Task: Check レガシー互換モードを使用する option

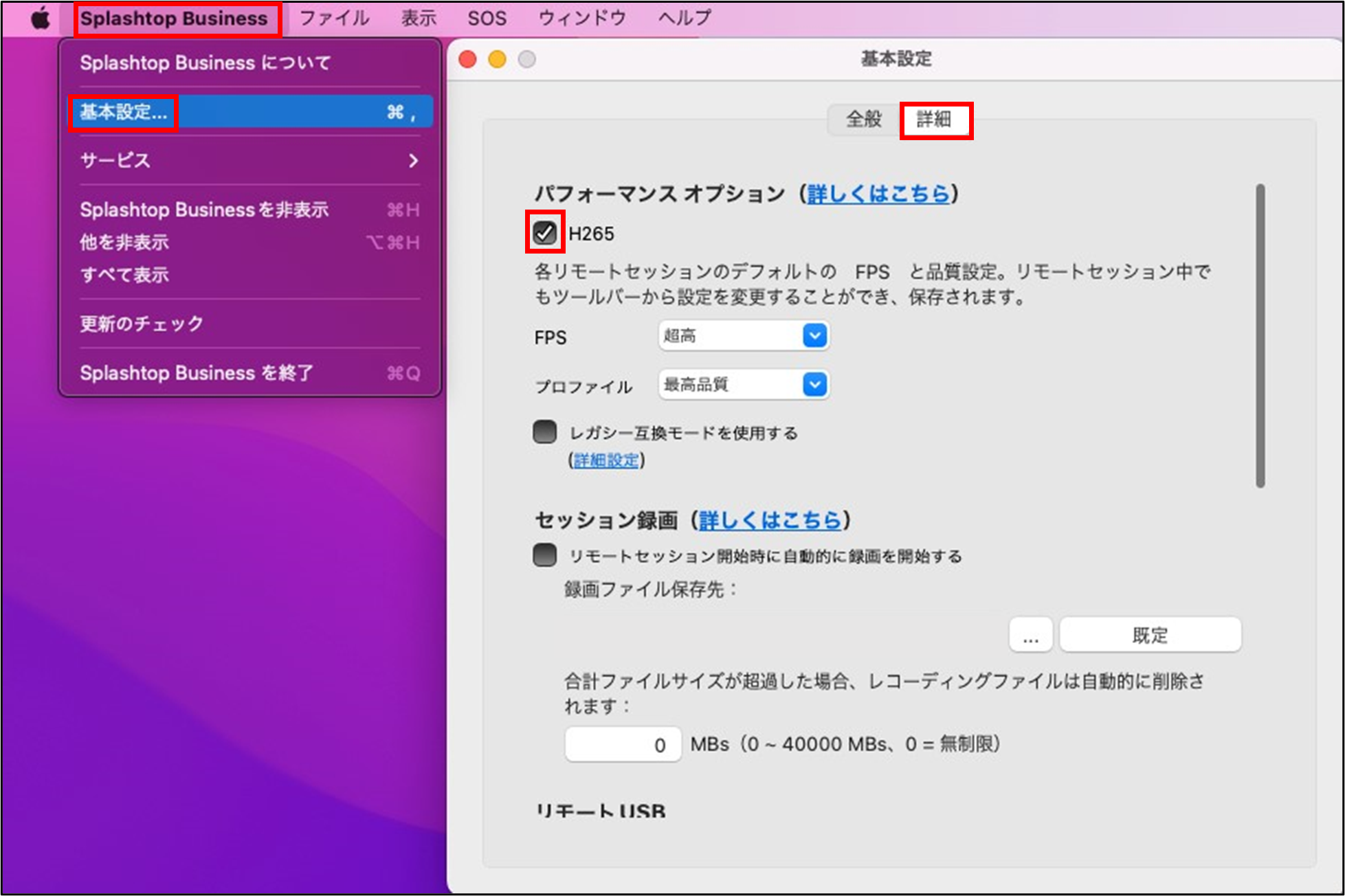Action: pyautogui.click(x=545, y=432)
